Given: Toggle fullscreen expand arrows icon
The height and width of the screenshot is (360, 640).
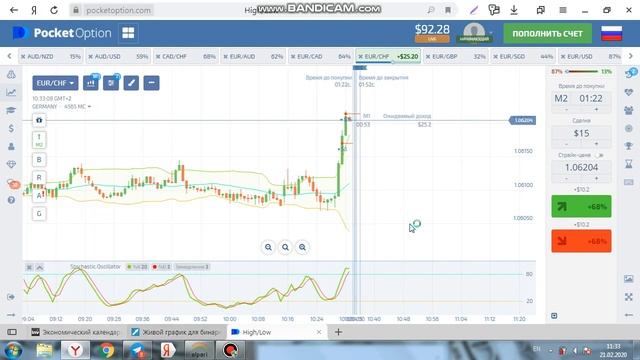Looking at the screenshot, I should pyautogui.click(x=629, y=297).
